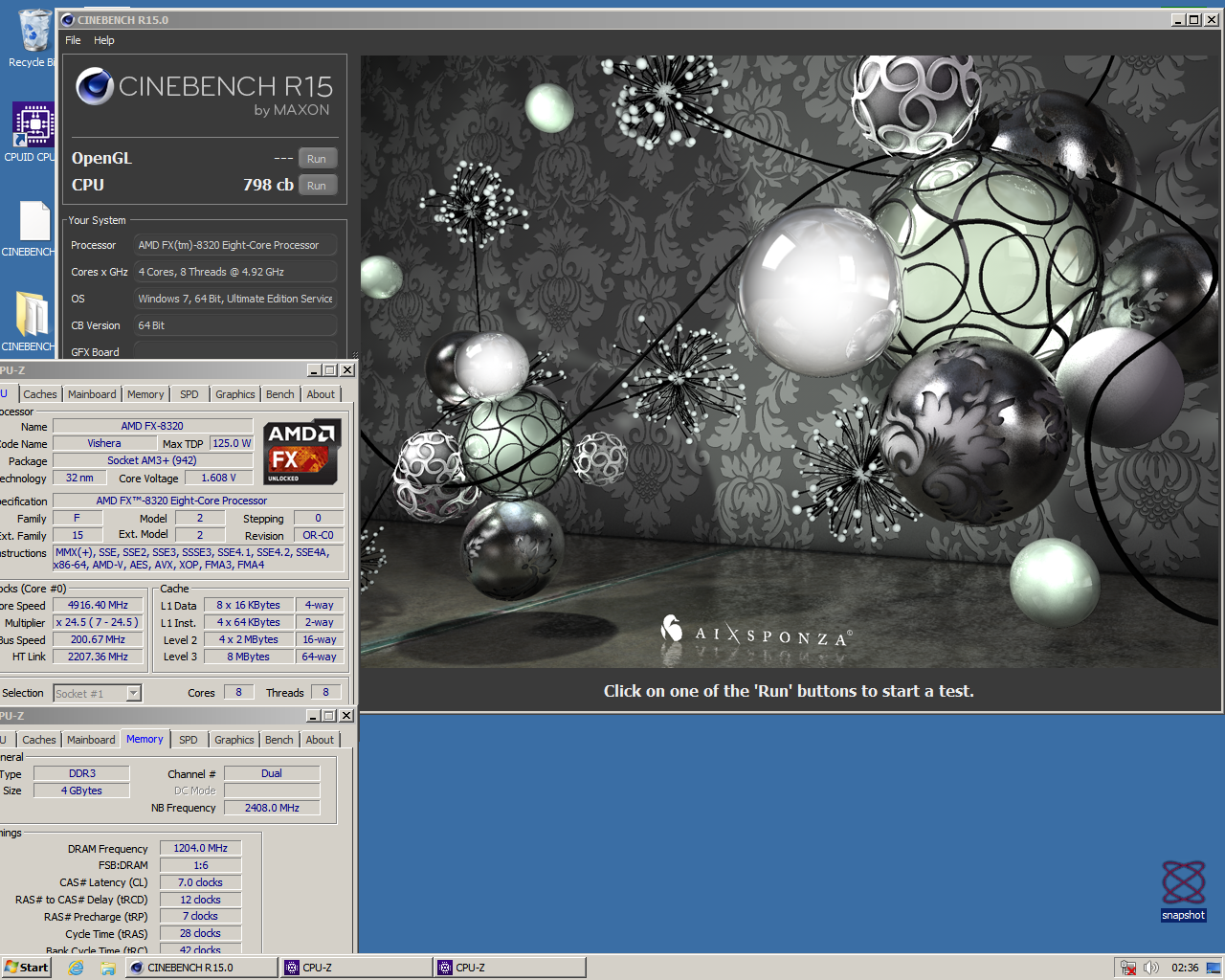
Task: Click the network status tray icon
Action: click(1129, 968)
